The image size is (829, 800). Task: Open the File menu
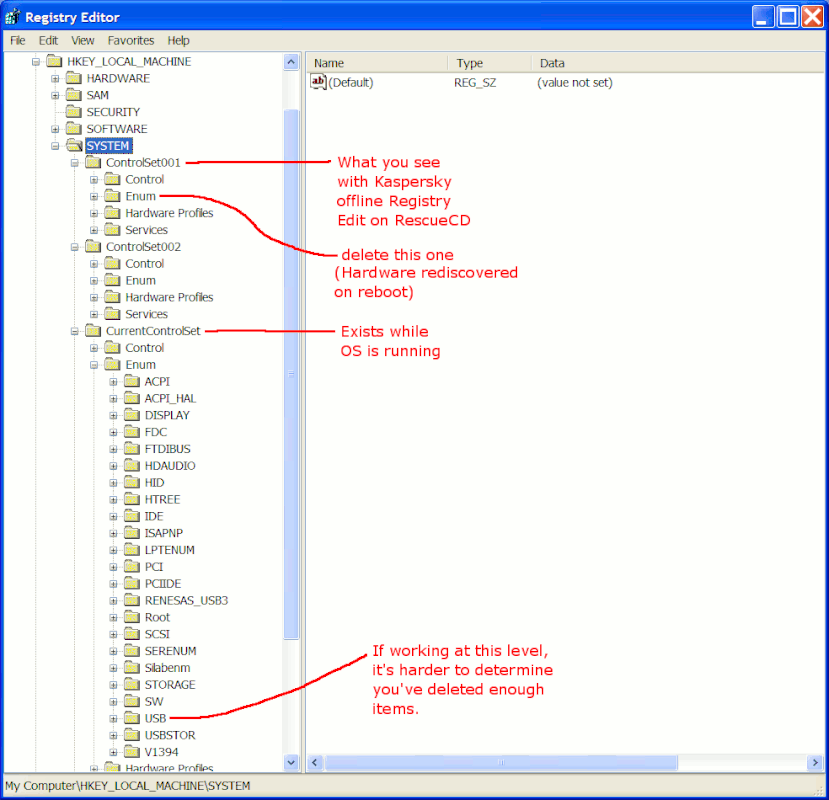(17, 41)
